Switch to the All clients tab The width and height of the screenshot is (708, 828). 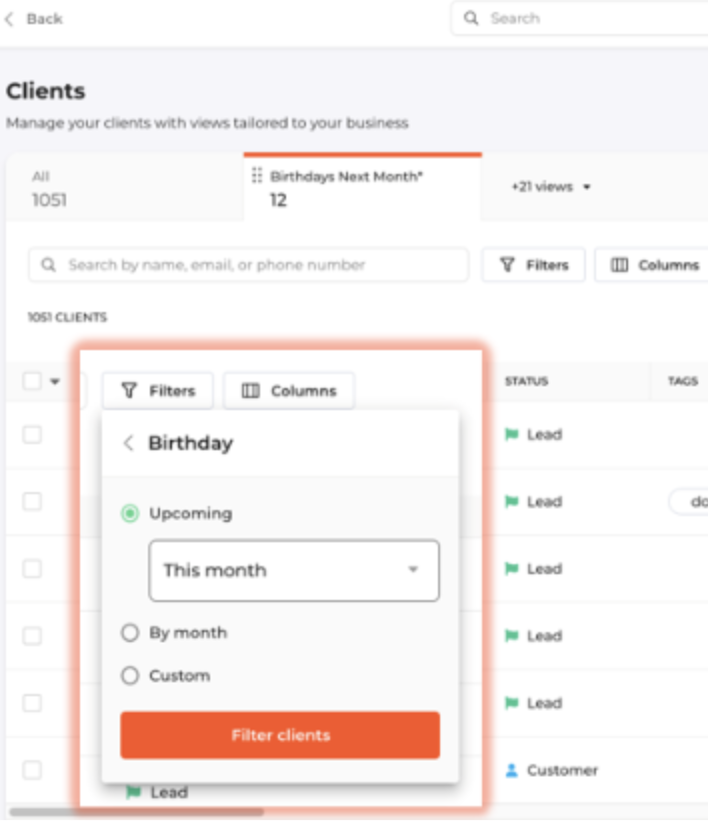click(48, 188)
